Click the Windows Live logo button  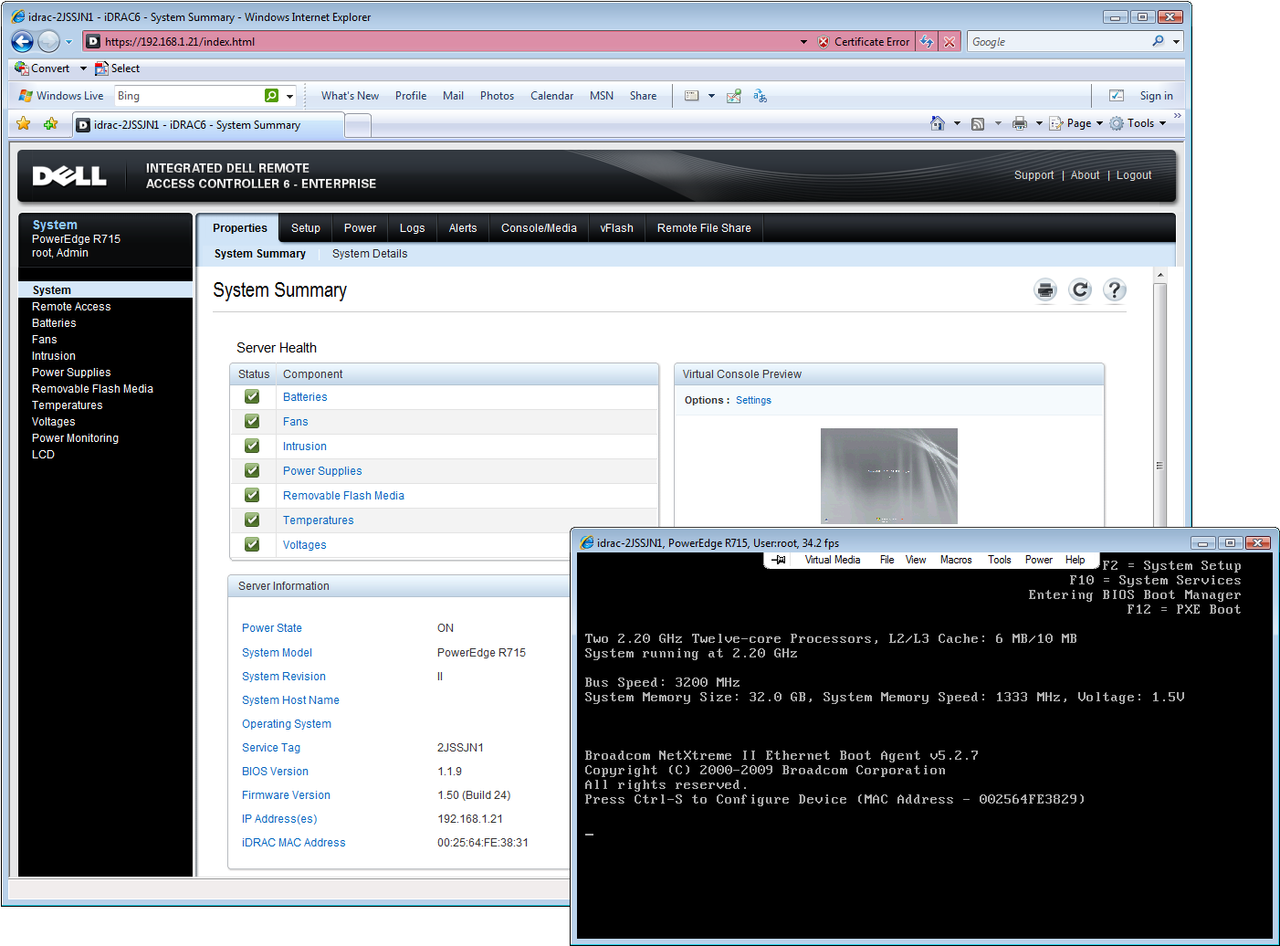(x=61, y=96)
